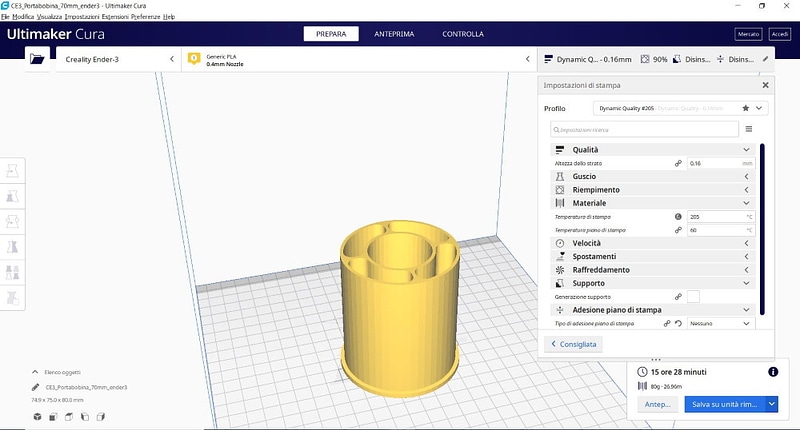This screenshot has height=430, width=800.
Task: Expand the Riempimento settings section
Action: 653,190
